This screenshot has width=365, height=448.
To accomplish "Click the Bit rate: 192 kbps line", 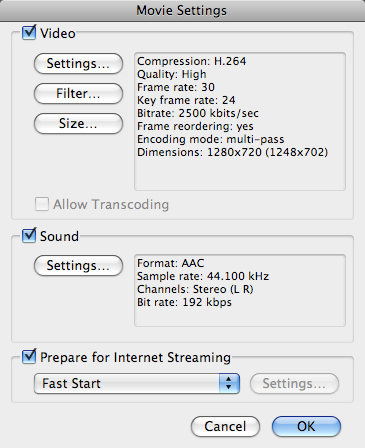I will [184, 302].
